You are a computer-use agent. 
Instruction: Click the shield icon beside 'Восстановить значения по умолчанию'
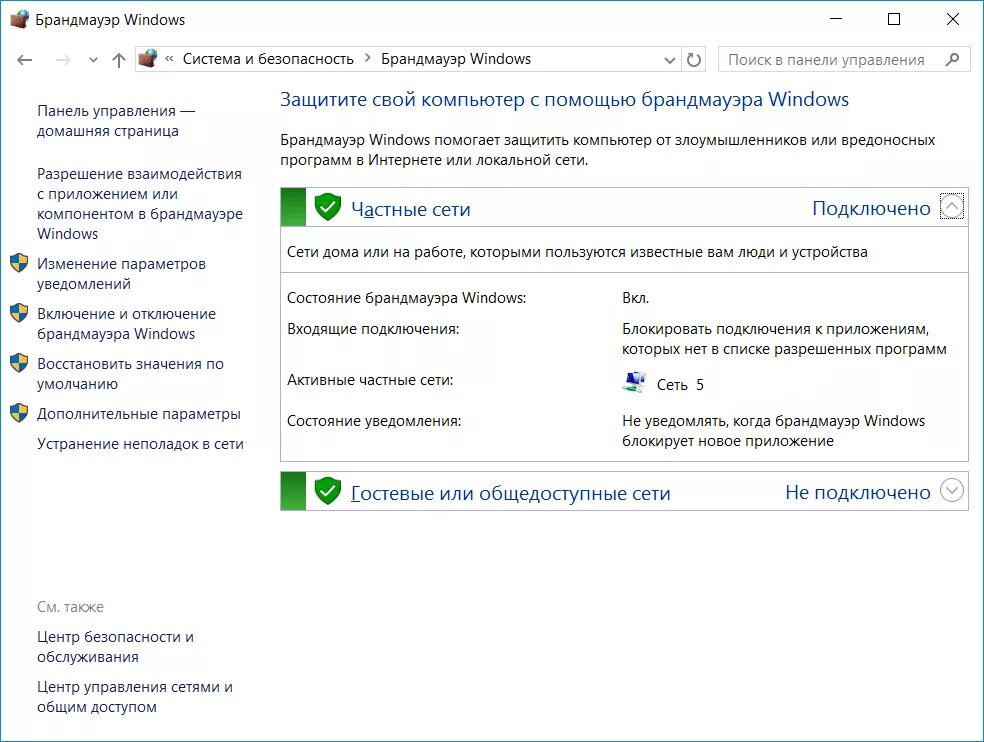[19, 363]
